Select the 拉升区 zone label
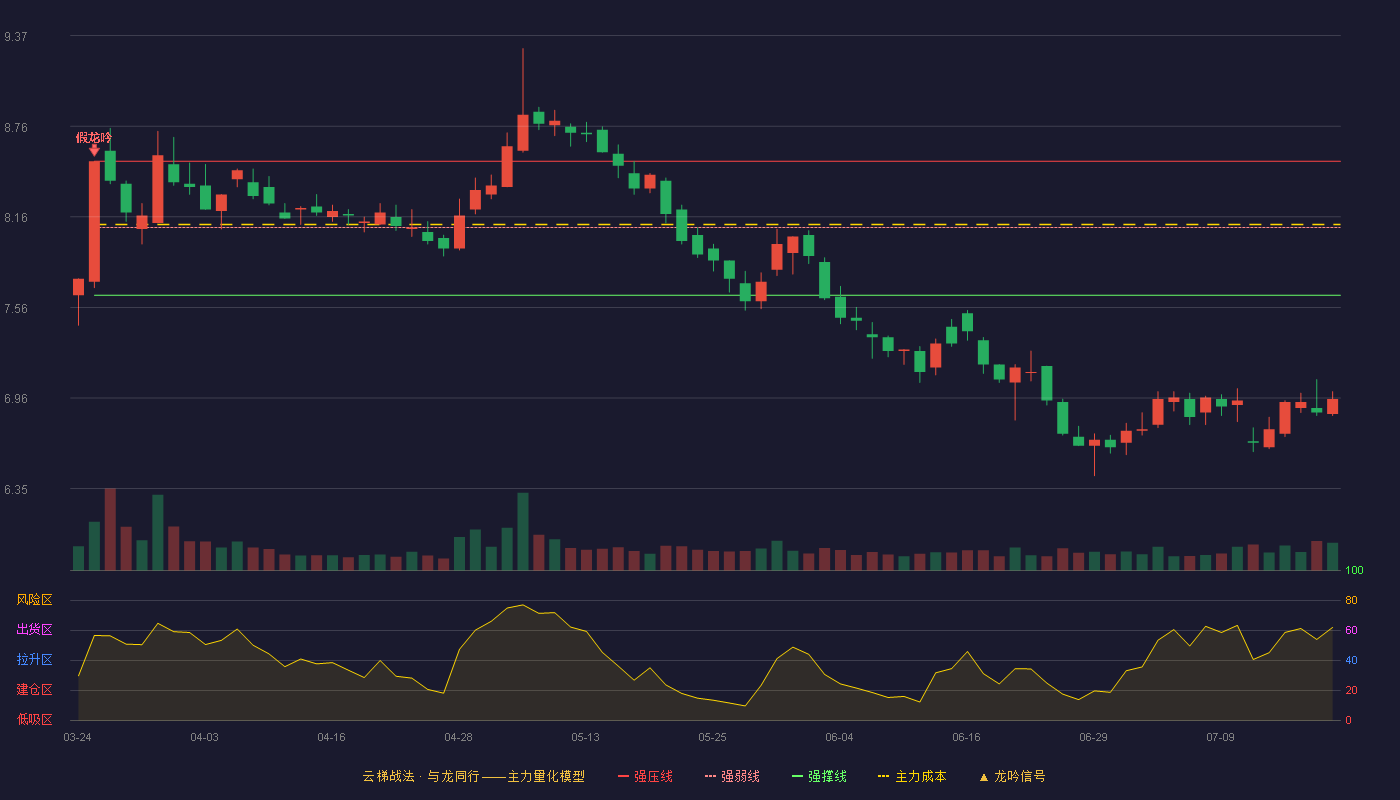1400x800 pixels. pos(34,660)
